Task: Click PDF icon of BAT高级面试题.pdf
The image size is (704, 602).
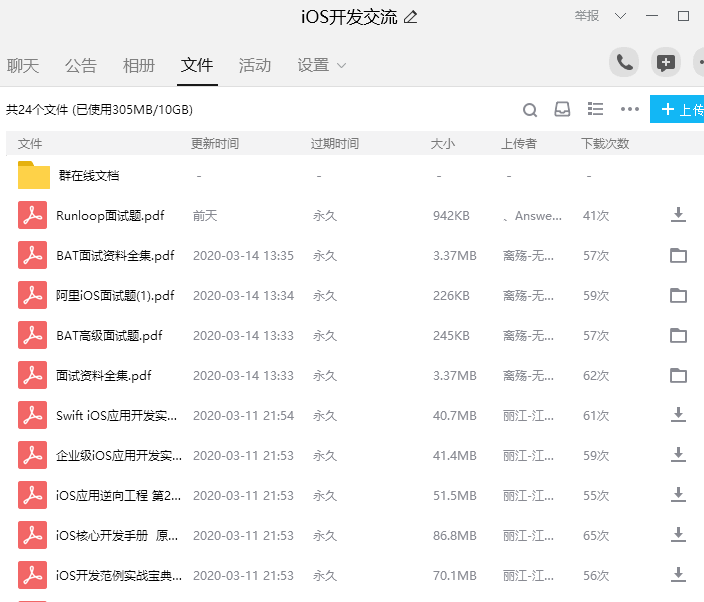Action: [x=32, y=335]
